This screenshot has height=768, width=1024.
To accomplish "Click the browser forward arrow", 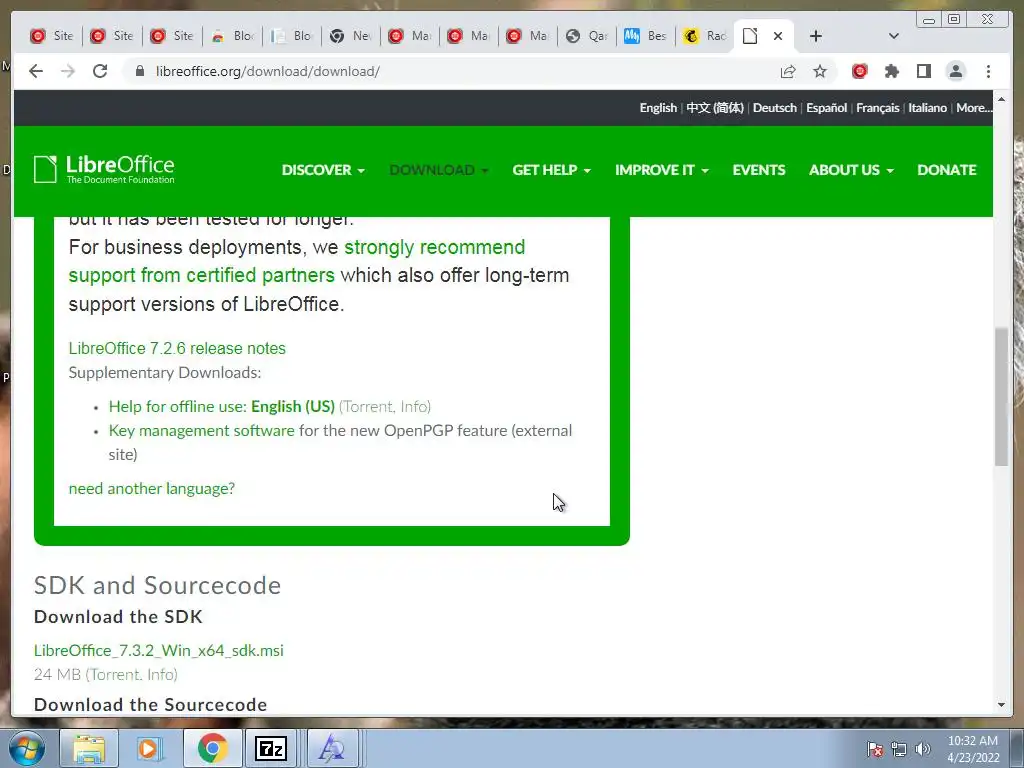I will [68, 71].
